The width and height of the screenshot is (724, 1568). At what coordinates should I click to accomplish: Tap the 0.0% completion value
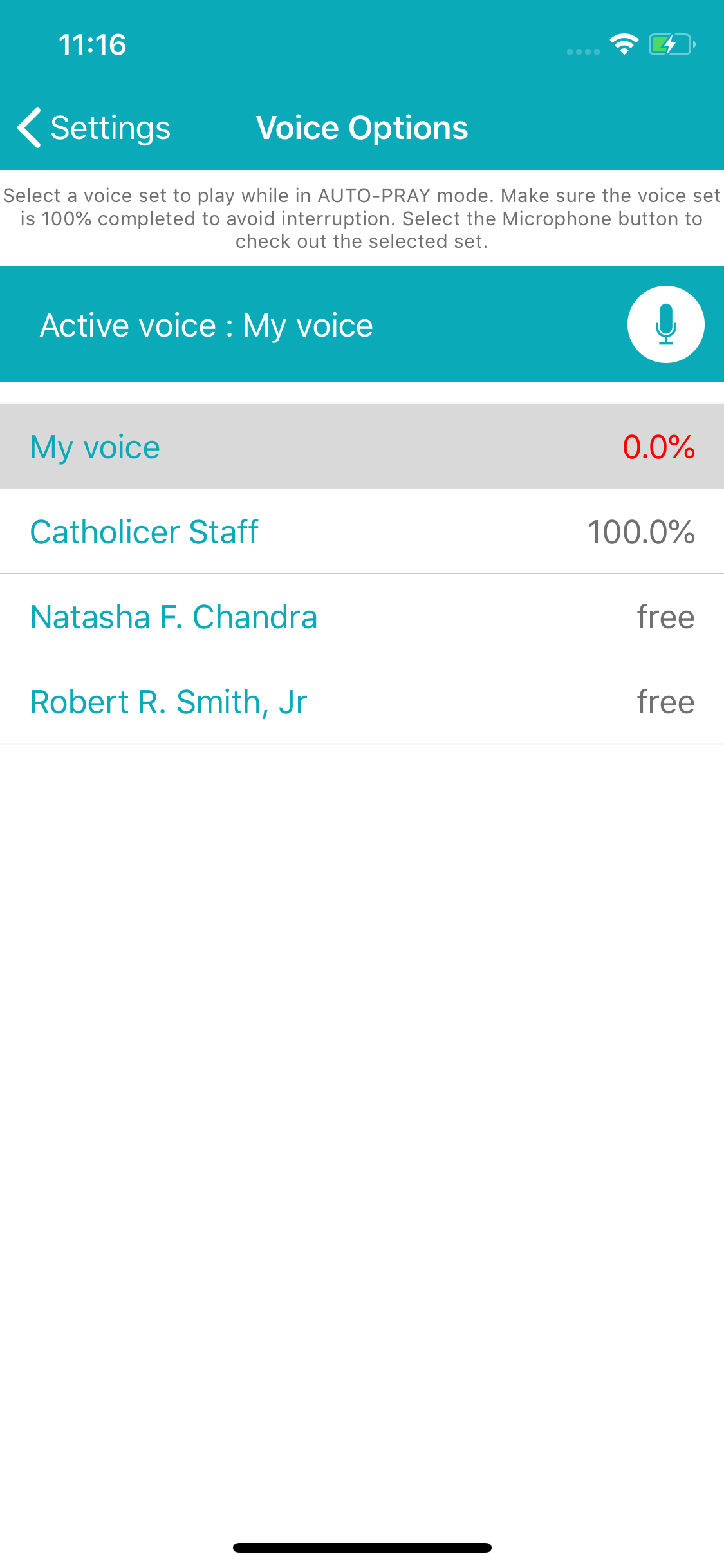[x=658, y=447]
